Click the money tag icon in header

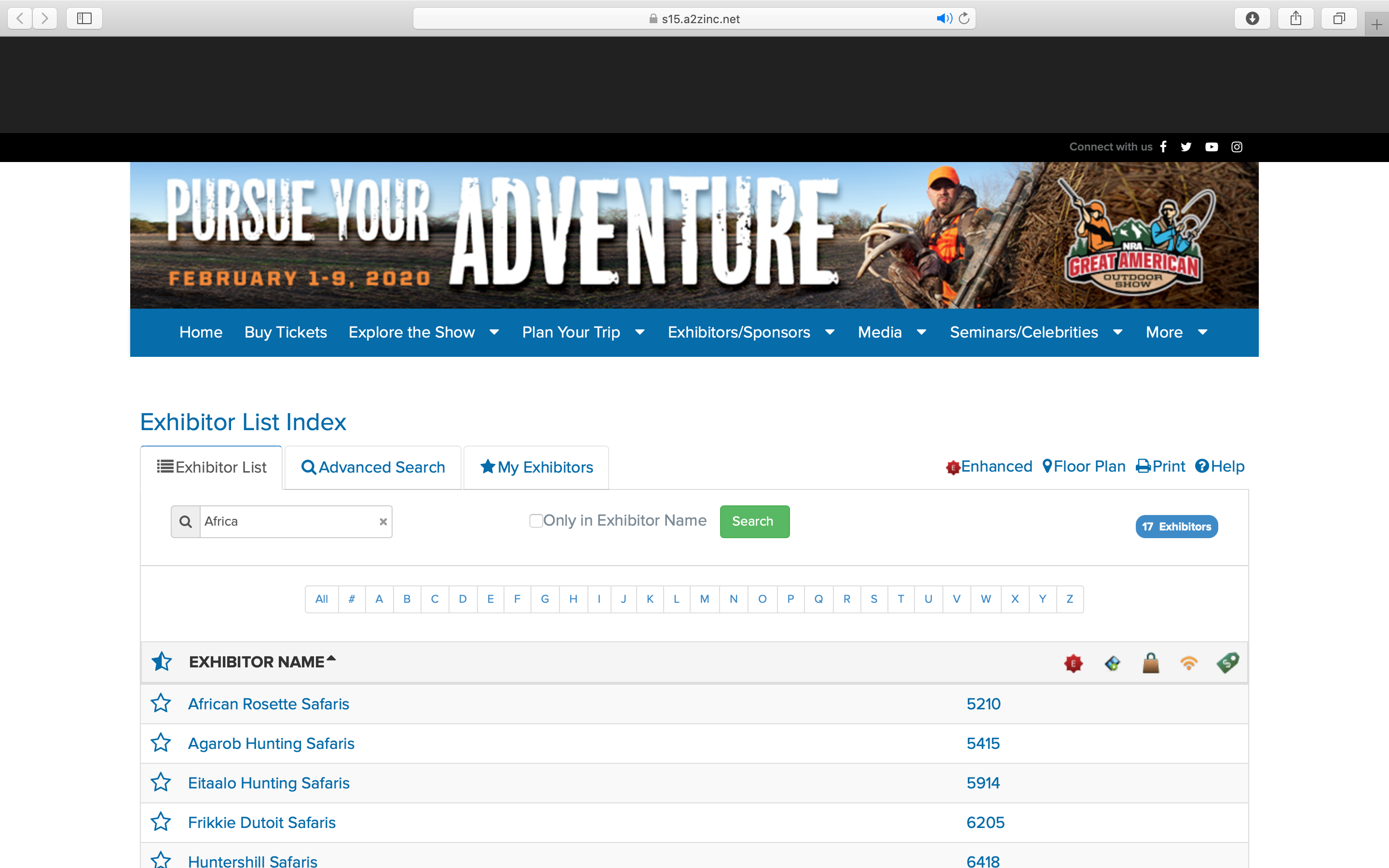point(1227,663)
